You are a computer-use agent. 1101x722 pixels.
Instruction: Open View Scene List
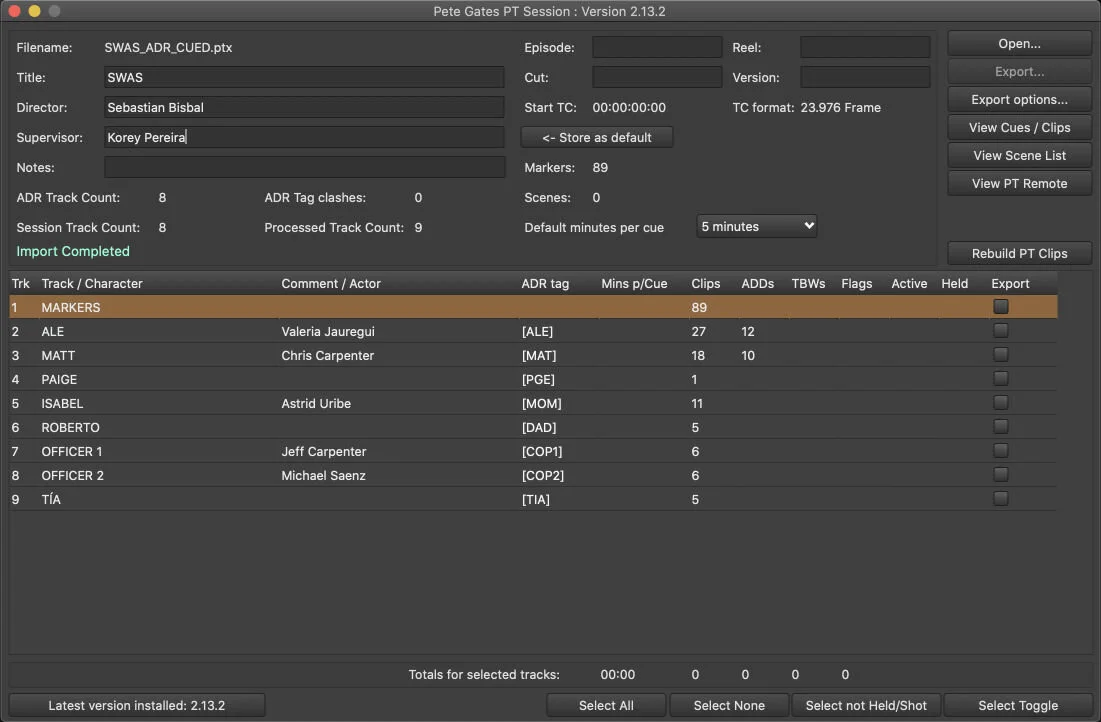[x=1019, y=155]
